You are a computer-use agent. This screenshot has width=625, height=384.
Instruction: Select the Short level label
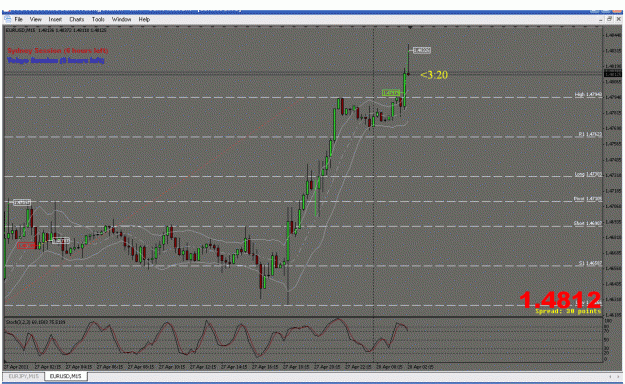tap(588, 223)
